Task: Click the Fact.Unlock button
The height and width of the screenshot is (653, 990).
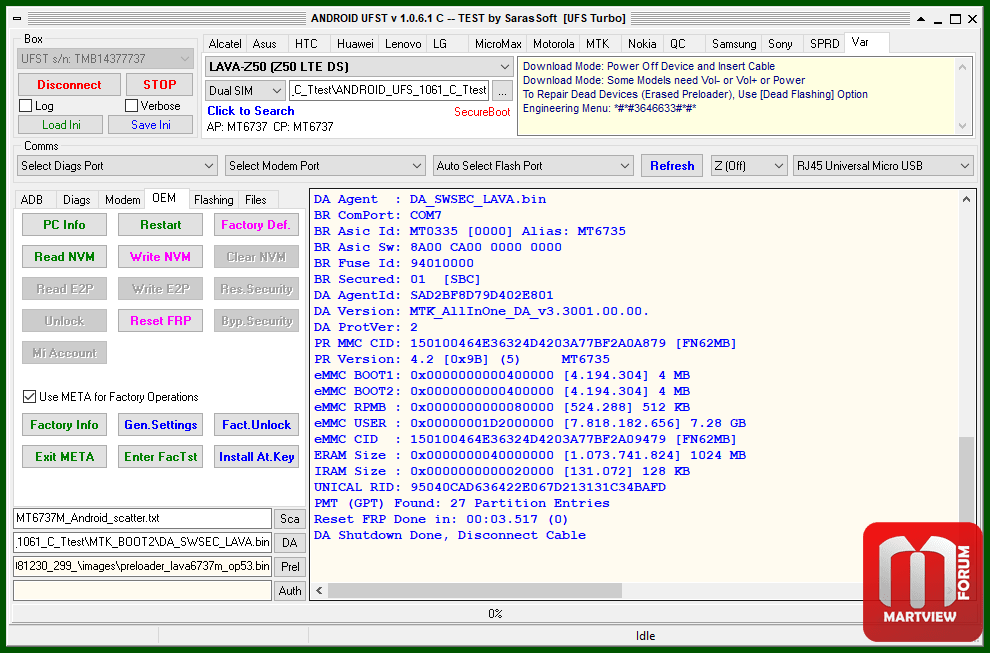Action: [256, 425]
